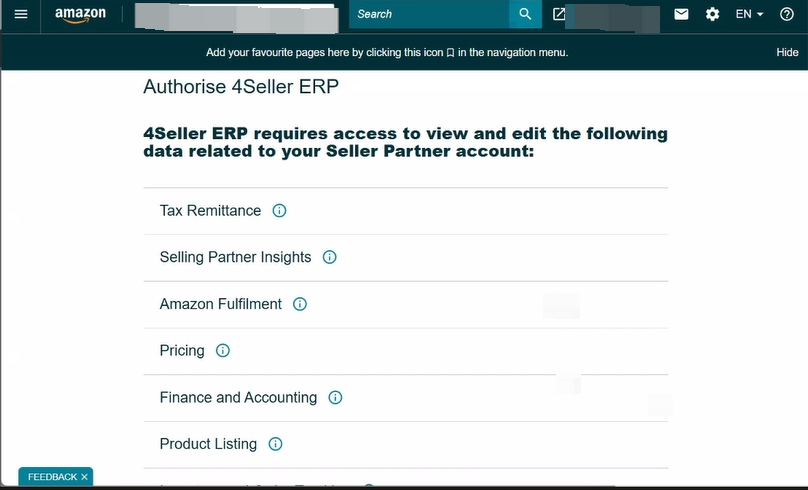Open the hamburger navigation menu

pos(20,14)
